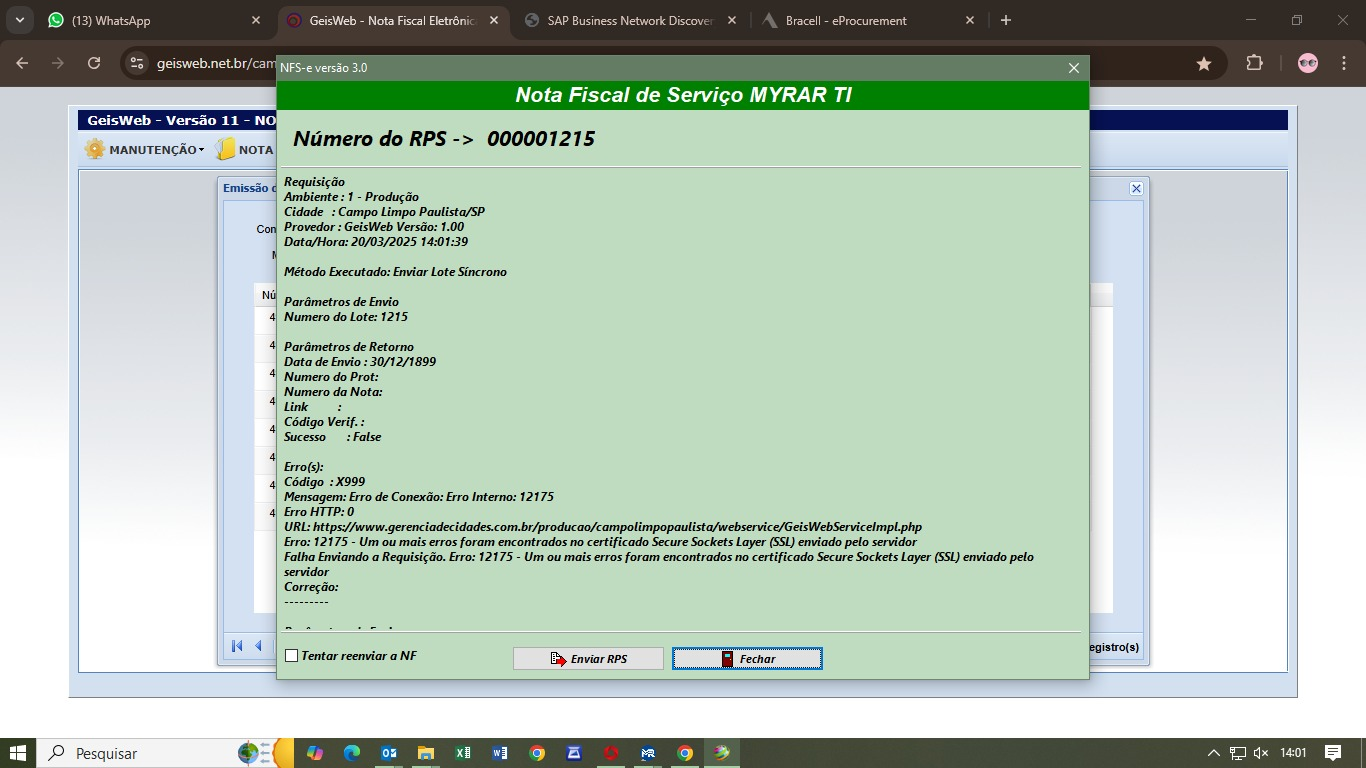The width and height of the screenshot is (1366, 768).
Task: Open the Bracell - eProcurement tab
Action: pos(868,20)
